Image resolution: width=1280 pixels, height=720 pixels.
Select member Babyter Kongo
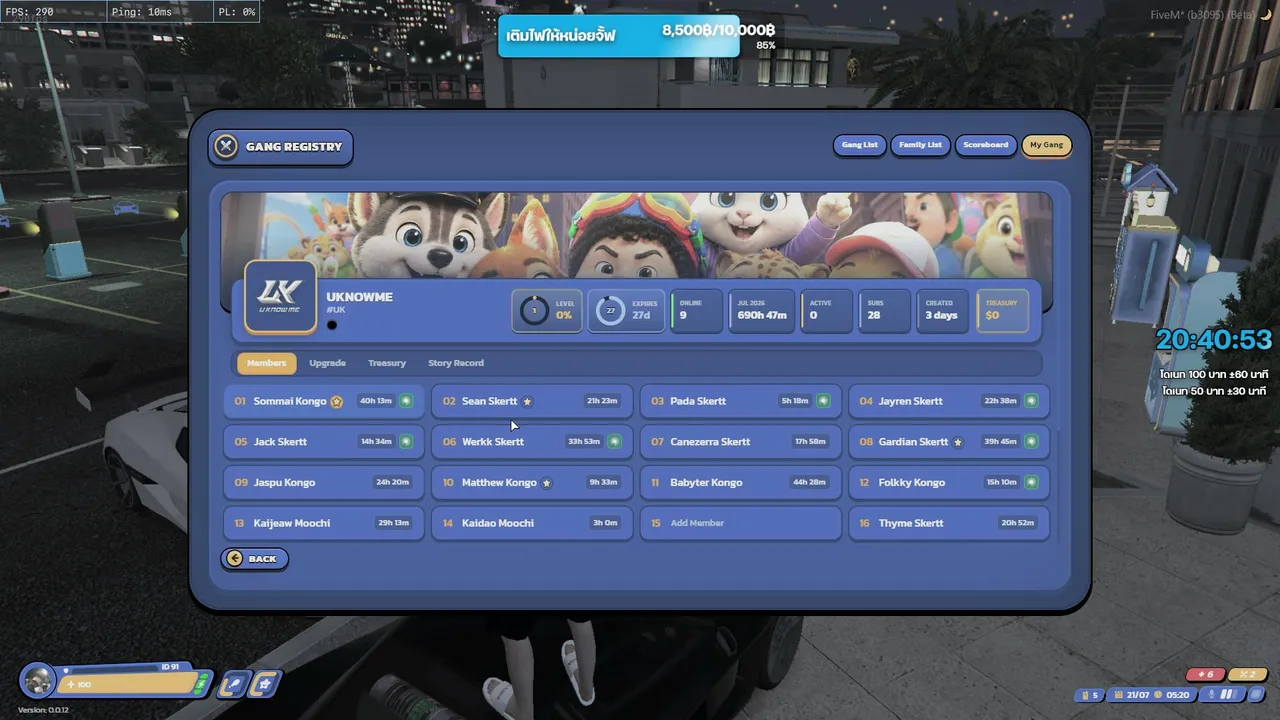click(x=741, y=482)
